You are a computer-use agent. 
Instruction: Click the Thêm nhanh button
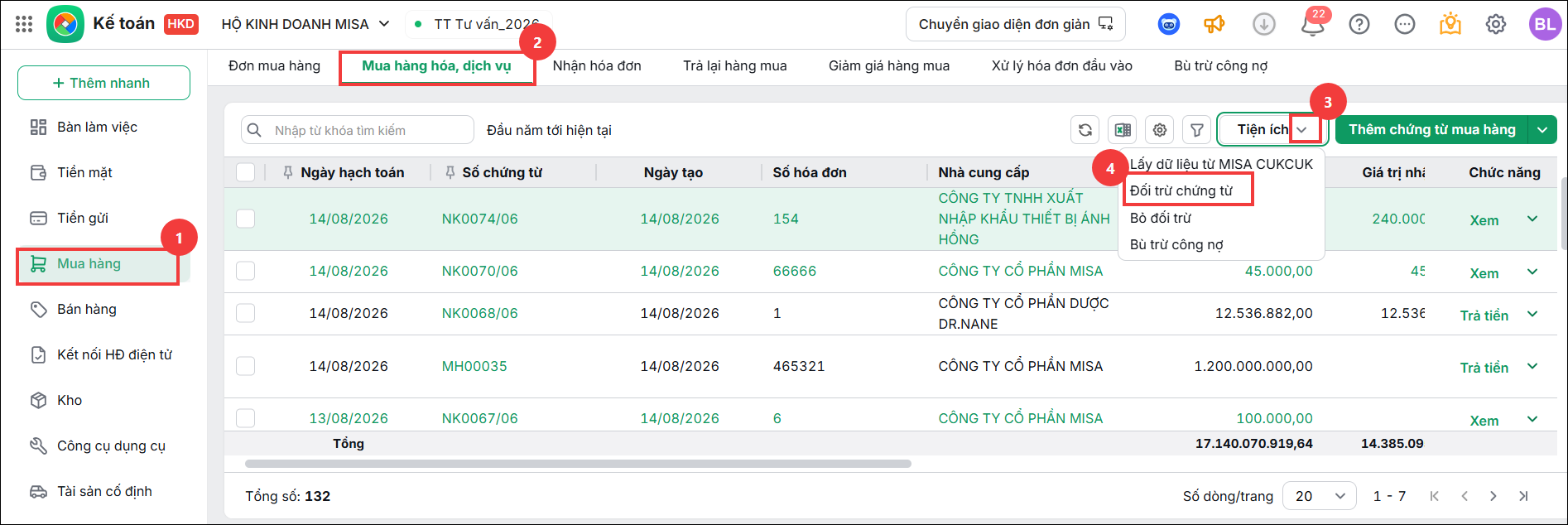click(x=103, y=83)
